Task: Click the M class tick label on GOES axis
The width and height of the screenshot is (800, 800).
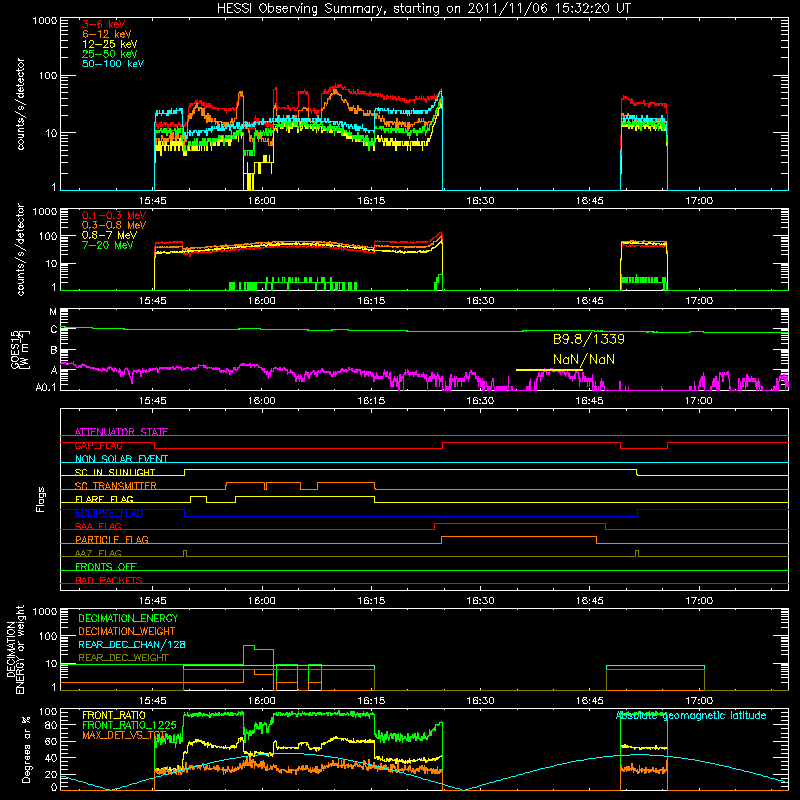Action: [x=53, y=312]
